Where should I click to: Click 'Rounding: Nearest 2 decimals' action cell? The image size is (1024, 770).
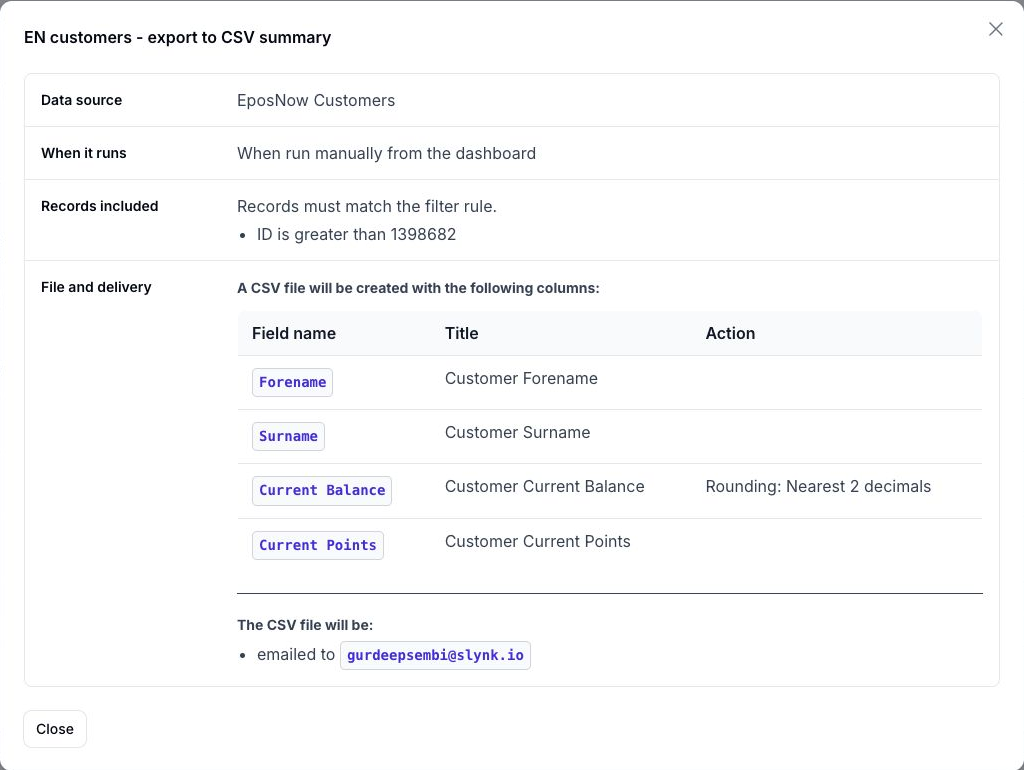pos(818,487)
